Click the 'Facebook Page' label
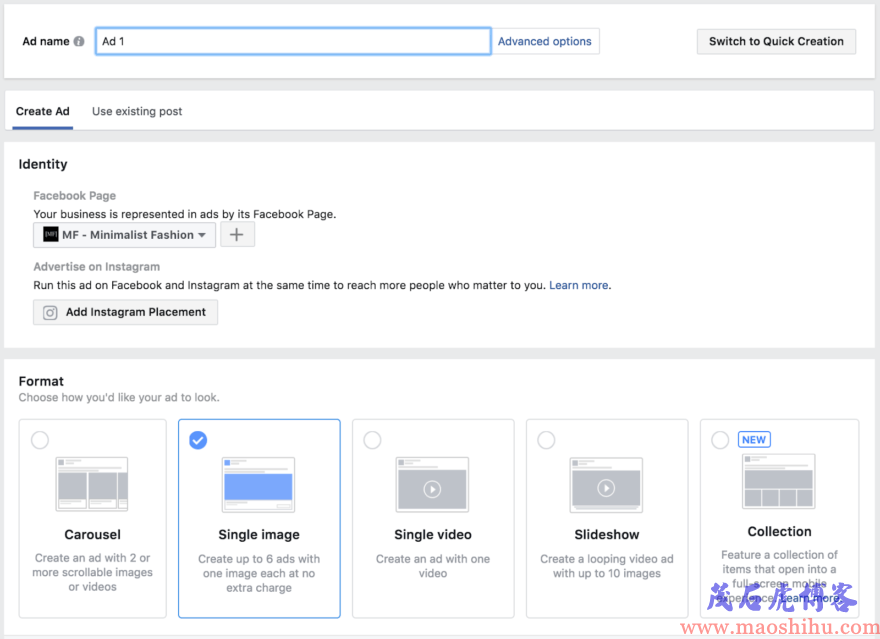Screen dimensions: 880x639 tap(75, 196)
